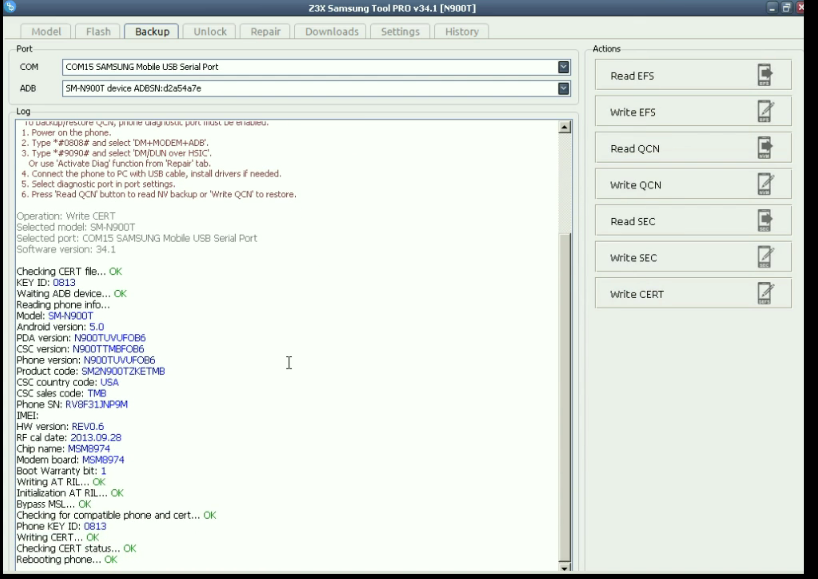Select the Backup tab

click(x=152, y=31)
